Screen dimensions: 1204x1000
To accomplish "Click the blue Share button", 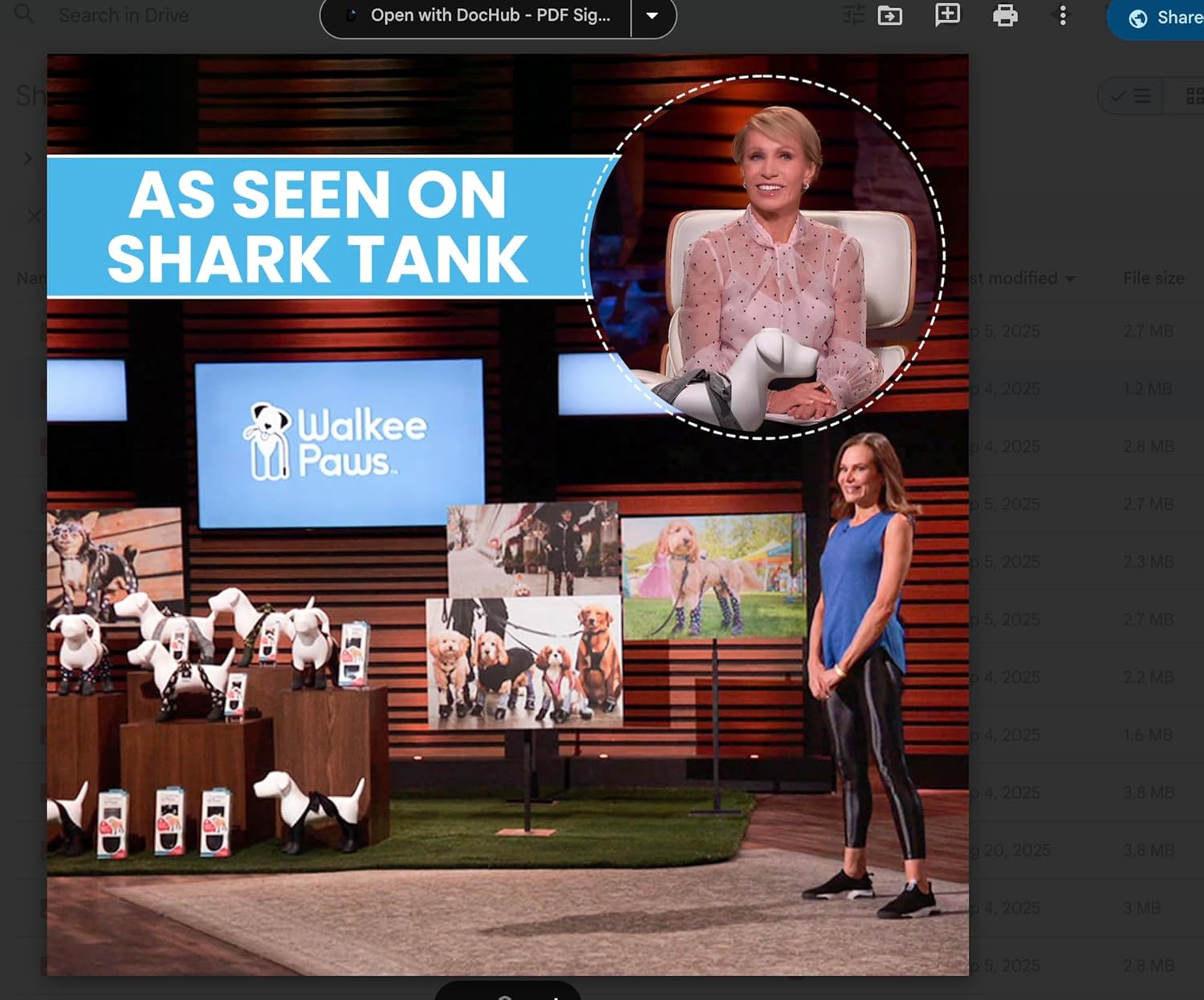I will pyautogui.click(x=1157, y=18).
